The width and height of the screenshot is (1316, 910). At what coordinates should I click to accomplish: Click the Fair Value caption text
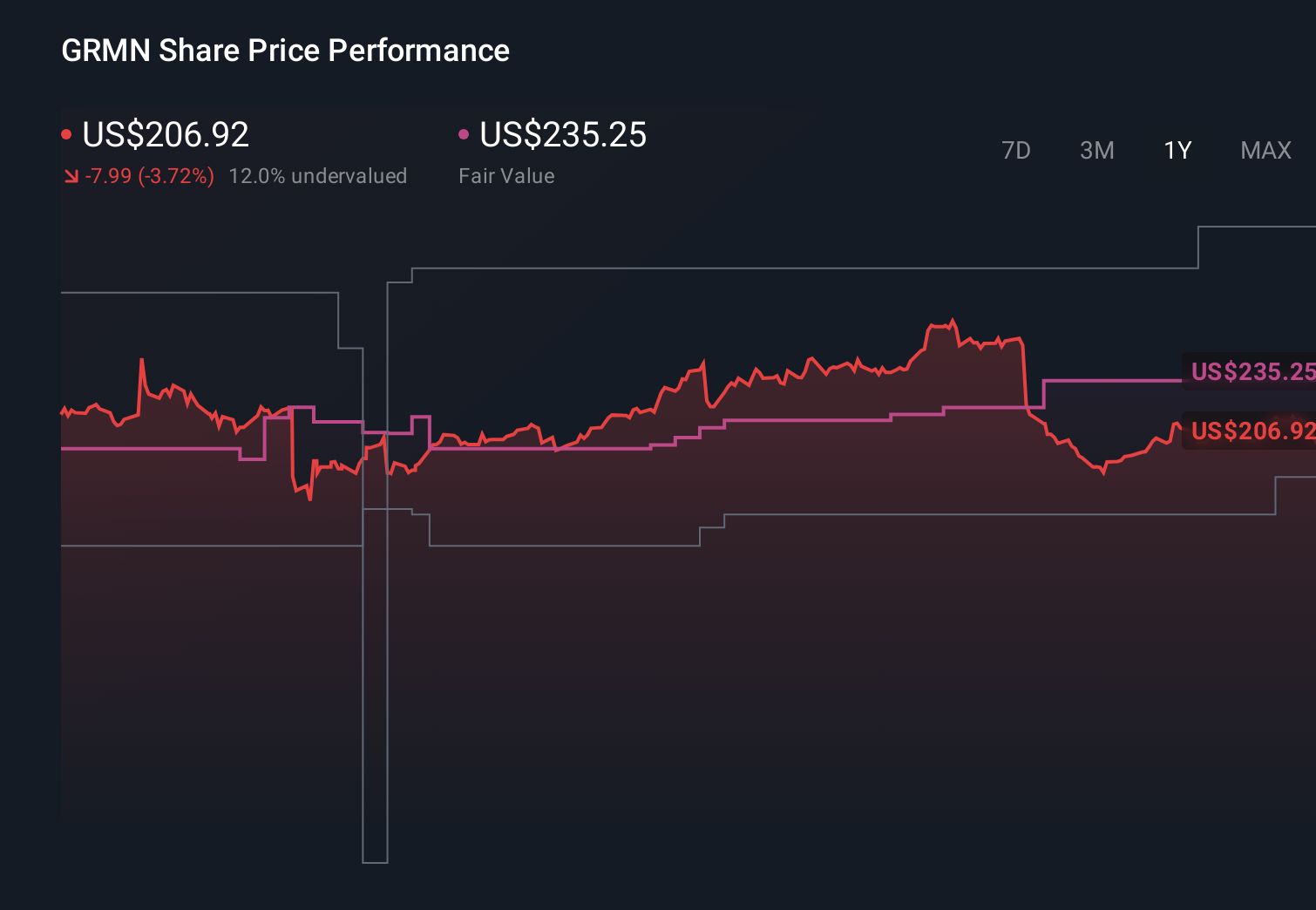click(x=506, y=175)
